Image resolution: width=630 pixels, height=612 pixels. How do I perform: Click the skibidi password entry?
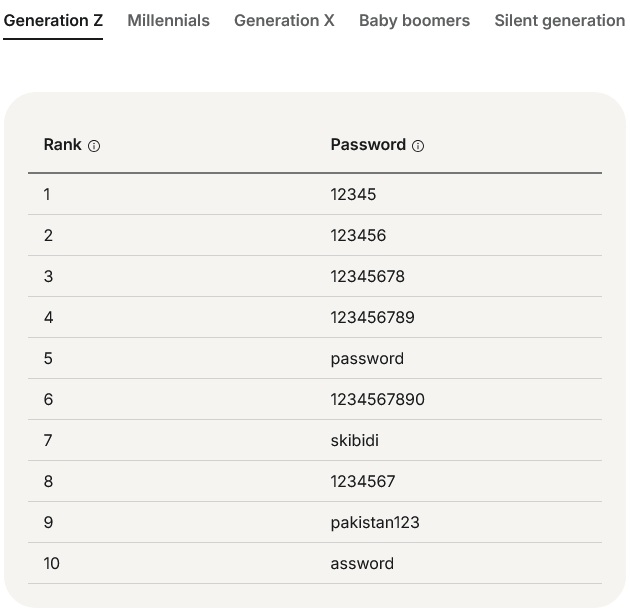(x=354, y=440)
